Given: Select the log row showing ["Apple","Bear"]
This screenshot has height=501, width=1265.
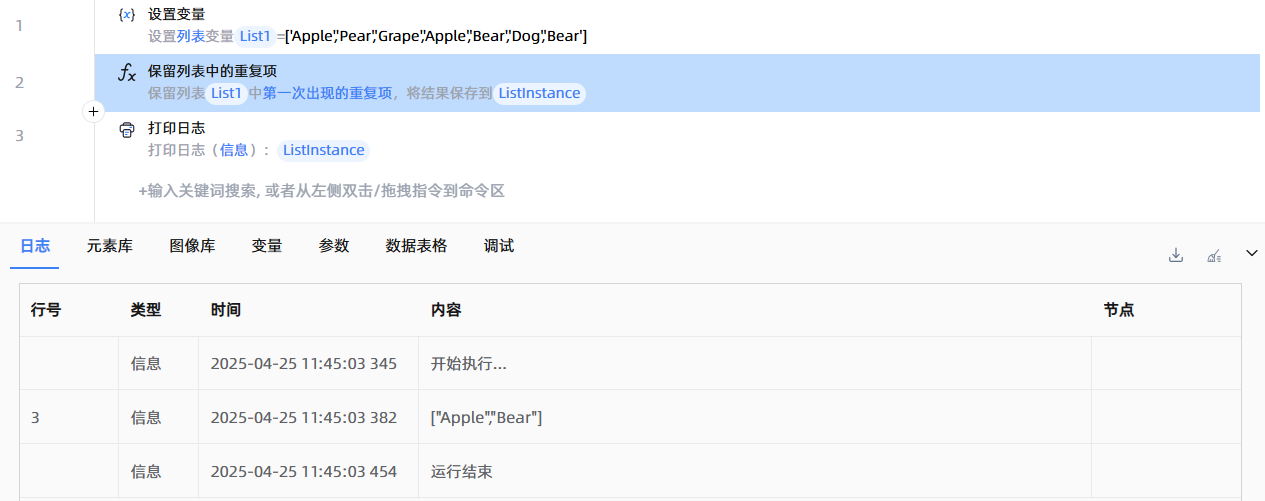Looking at the screenshot, I should click(x=487, y=417).
